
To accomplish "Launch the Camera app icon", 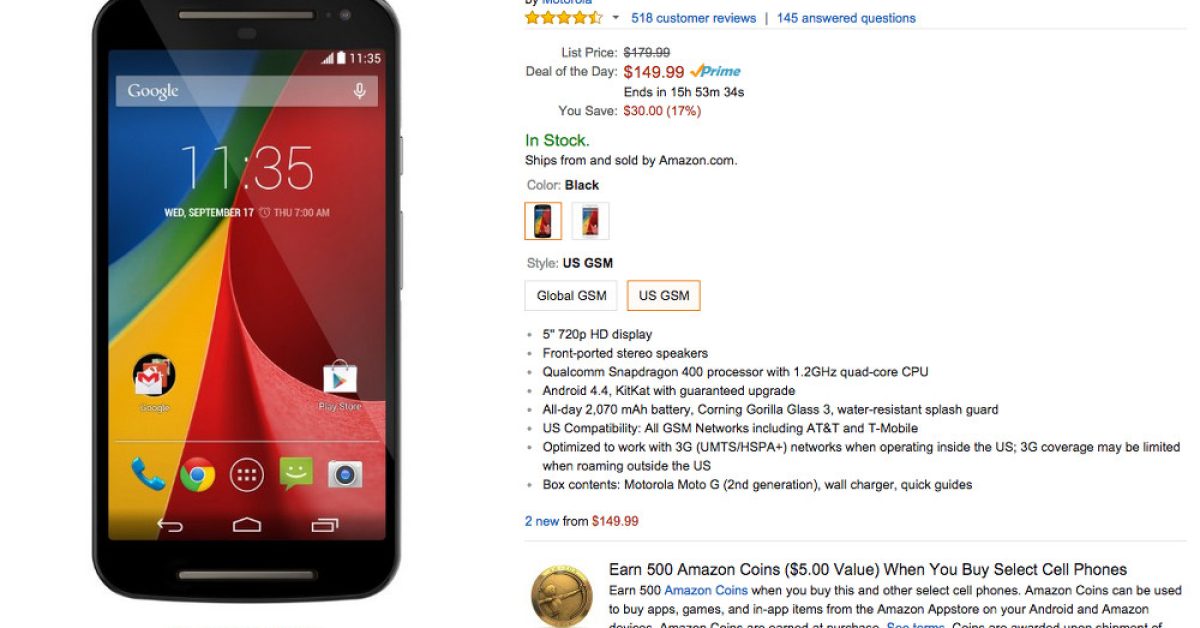I will [345, 474].
